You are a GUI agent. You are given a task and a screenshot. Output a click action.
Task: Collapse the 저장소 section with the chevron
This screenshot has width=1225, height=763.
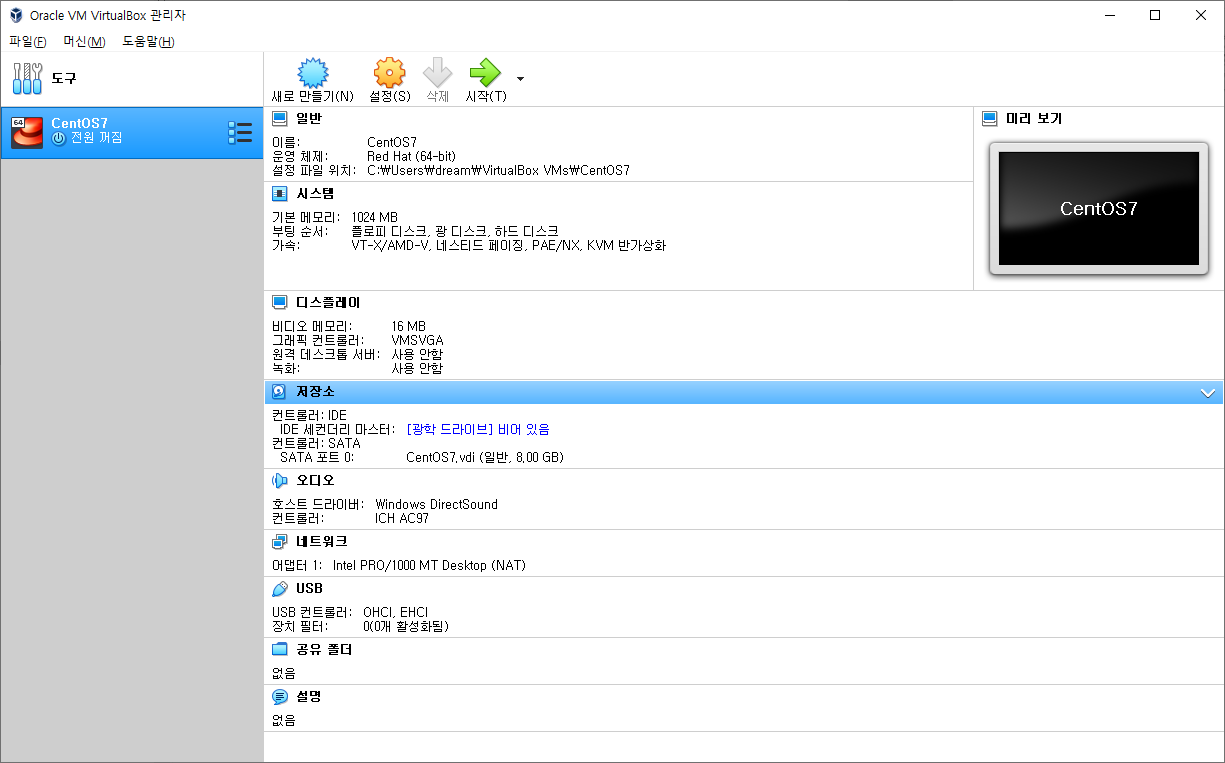[x=1208, y=393]
